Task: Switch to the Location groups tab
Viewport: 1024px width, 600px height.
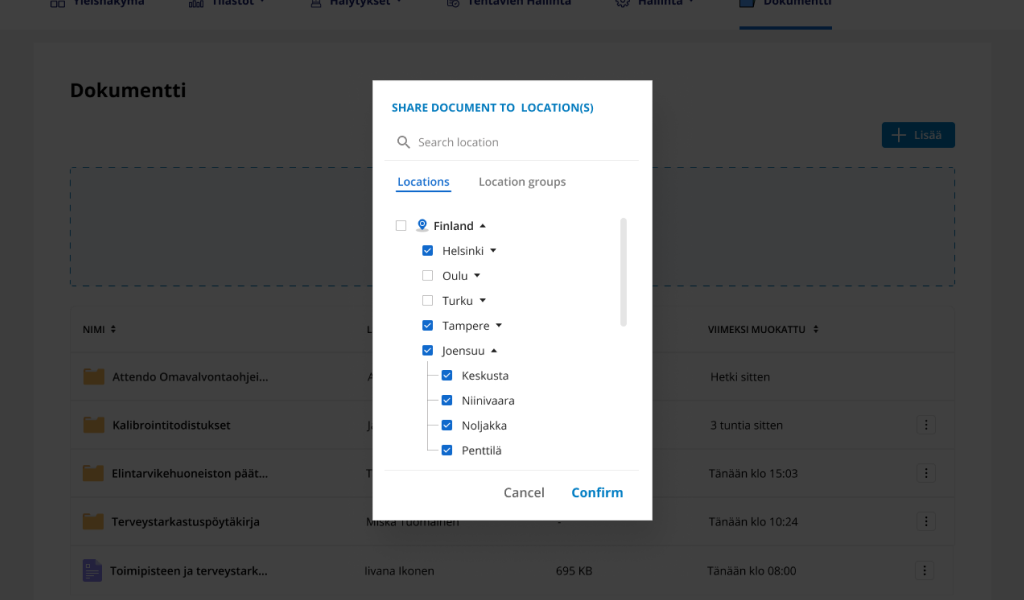Action: click(522, 182)
